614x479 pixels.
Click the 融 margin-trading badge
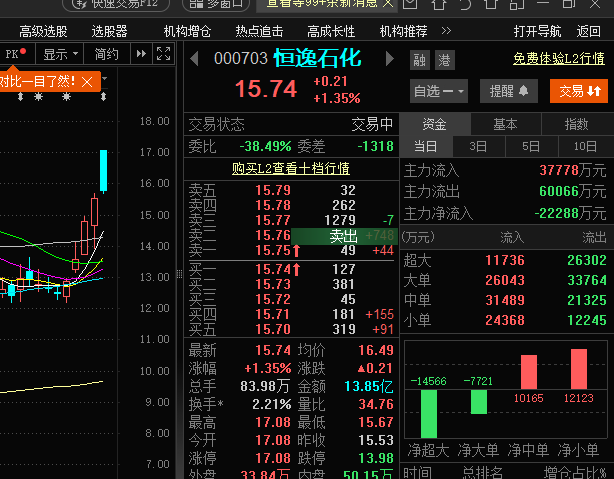(x=420, y=60)
